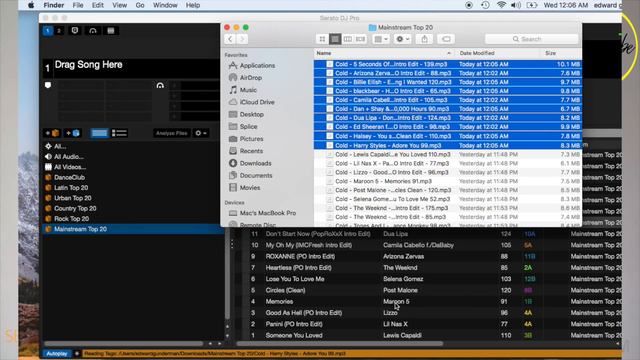Add a new crate in Serato
This screenshot has height=360, width=640.
coord(52,133)
